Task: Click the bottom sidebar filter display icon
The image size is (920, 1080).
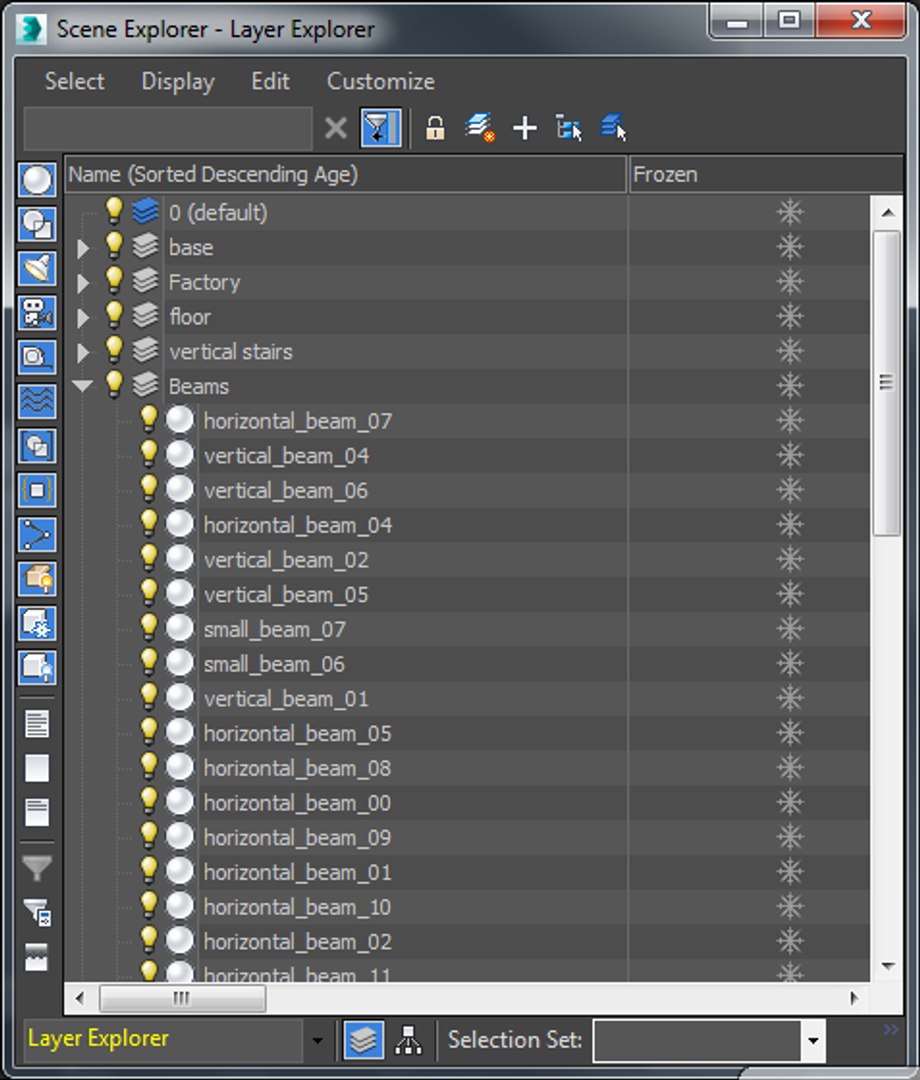Action: [36, 957]
